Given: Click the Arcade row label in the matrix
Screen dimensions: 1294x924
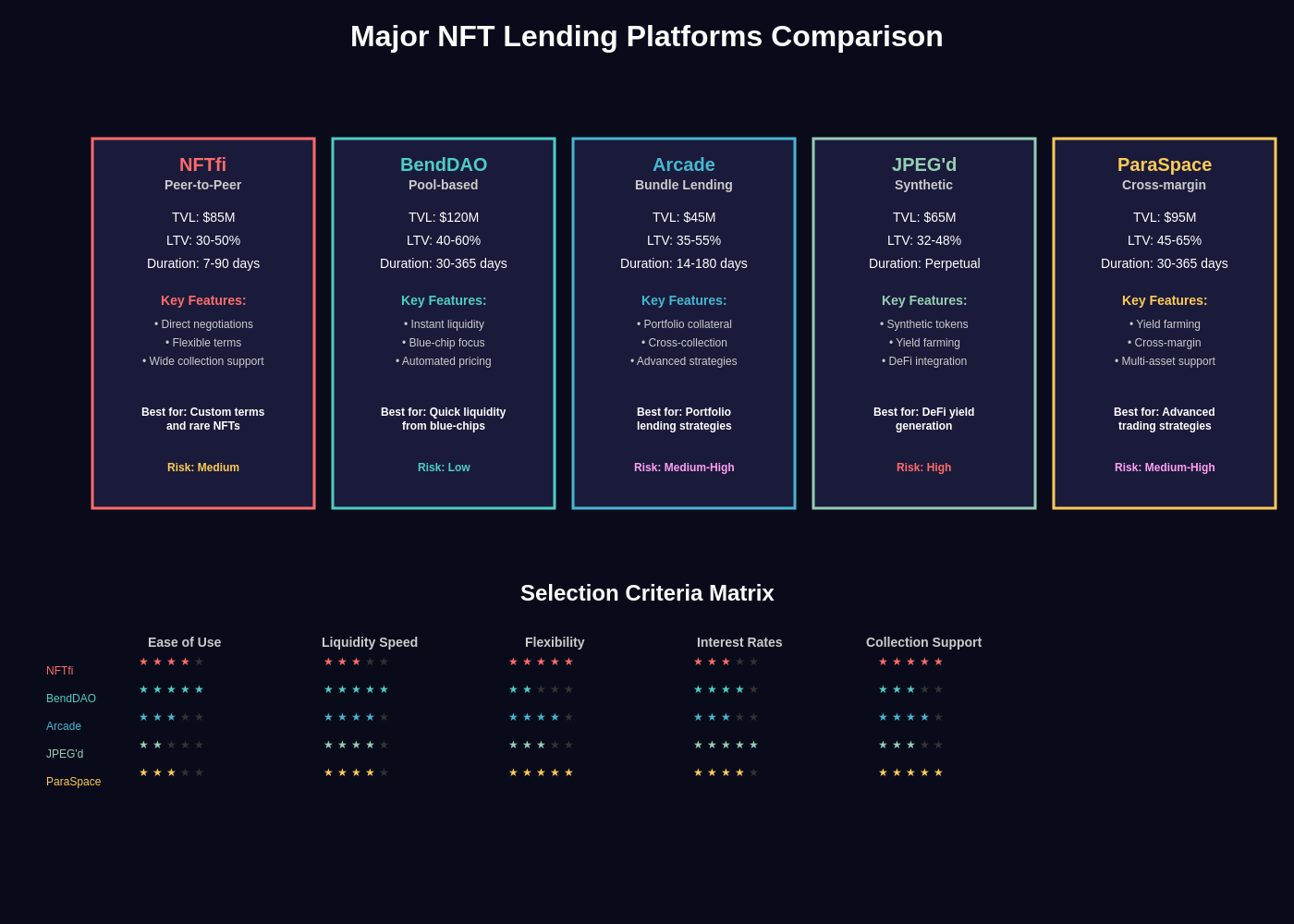Looking at the screenshot, I should pos(64,726).
